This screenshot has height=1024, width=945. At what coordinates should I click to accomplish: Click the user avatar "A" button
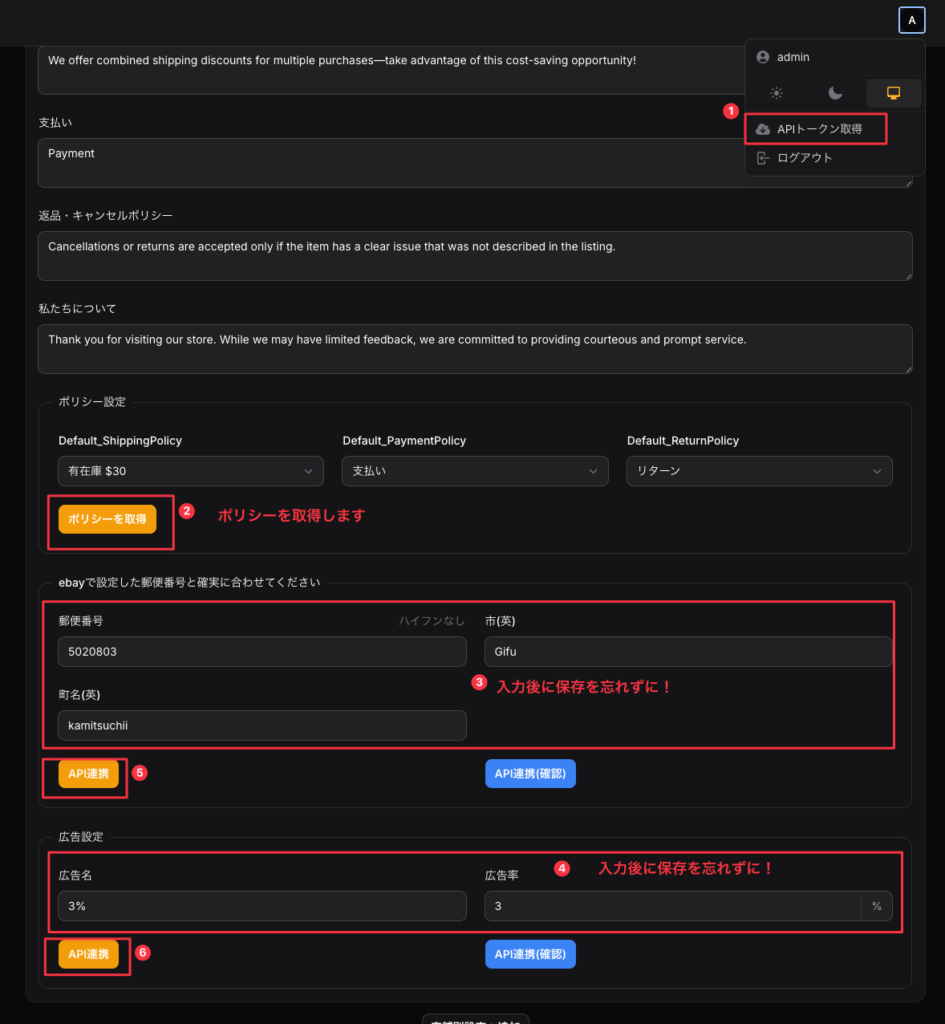pos(911,20)
